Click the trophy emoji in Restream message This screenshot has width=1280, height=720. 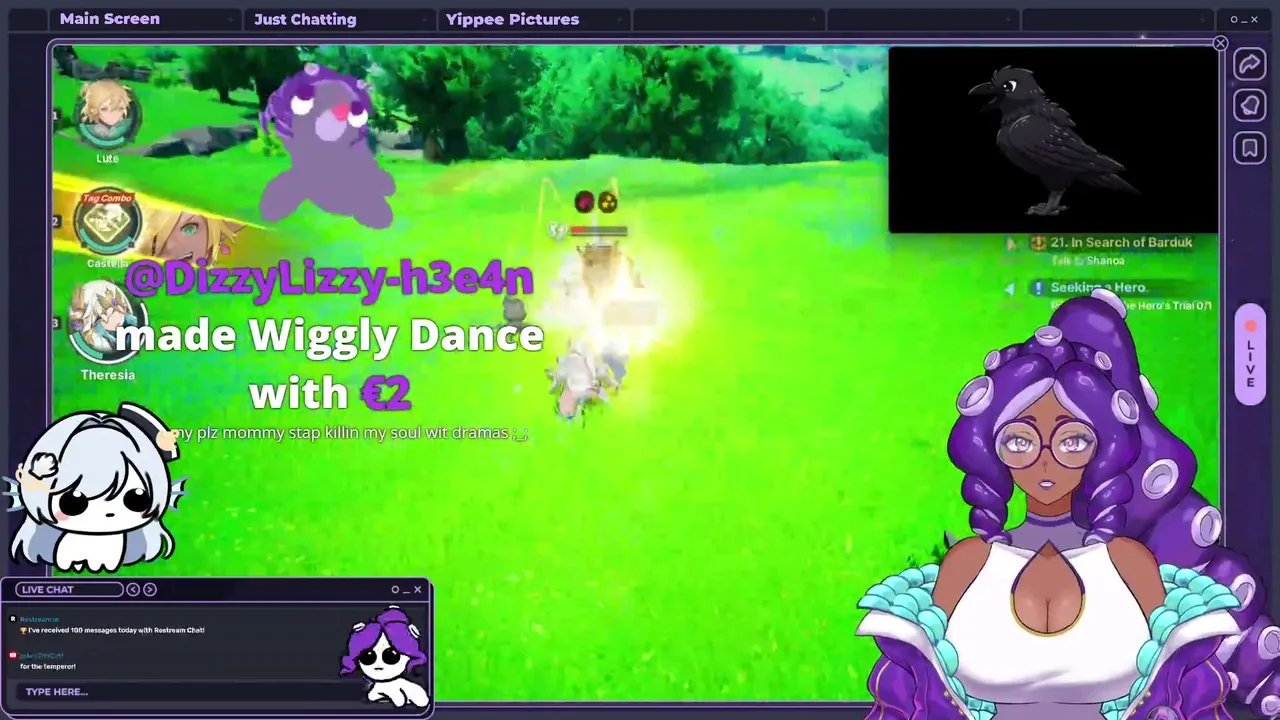pyautogui.click(x=23, y=630)
